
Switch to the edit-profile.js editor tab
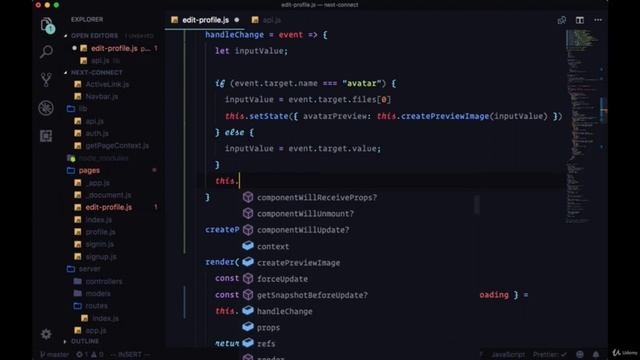pos(205,20)
